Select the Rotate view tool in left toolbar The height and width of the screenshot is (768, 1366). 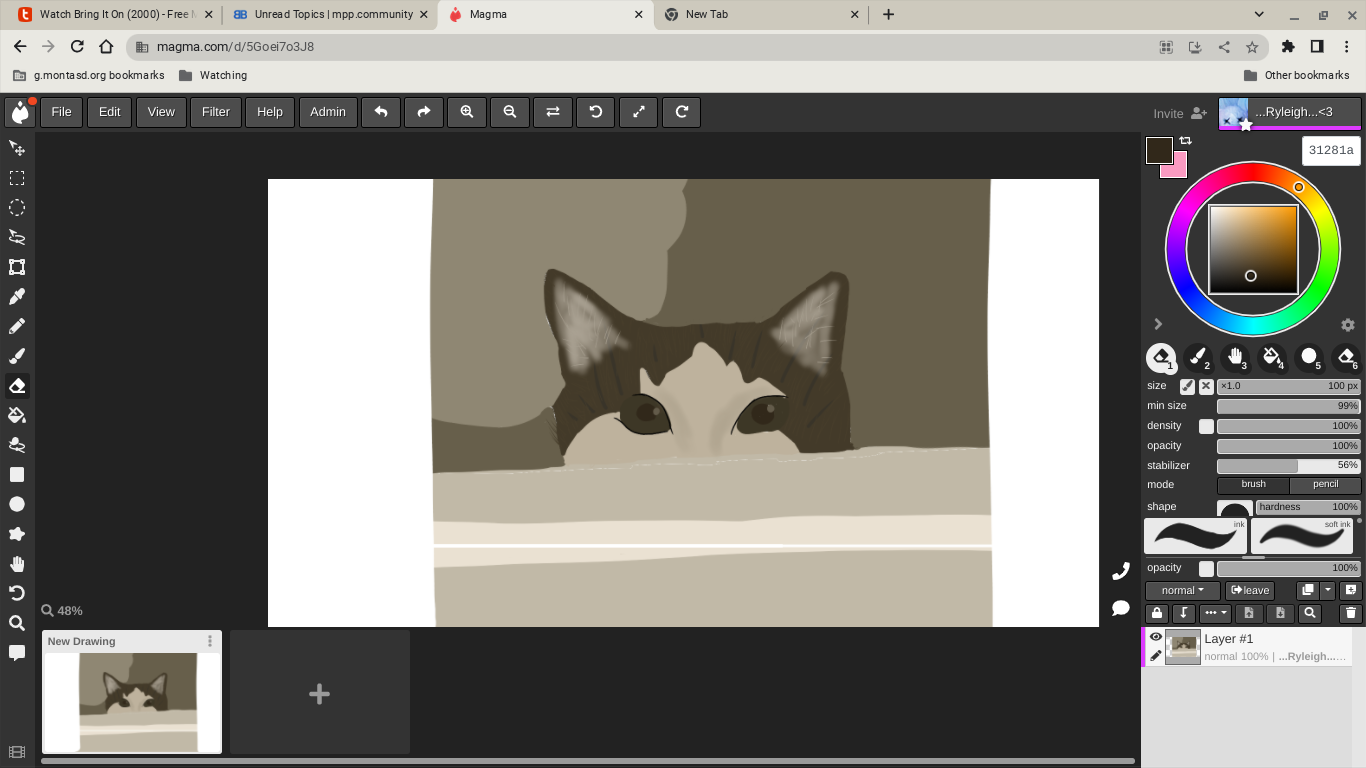coord(17,593)
